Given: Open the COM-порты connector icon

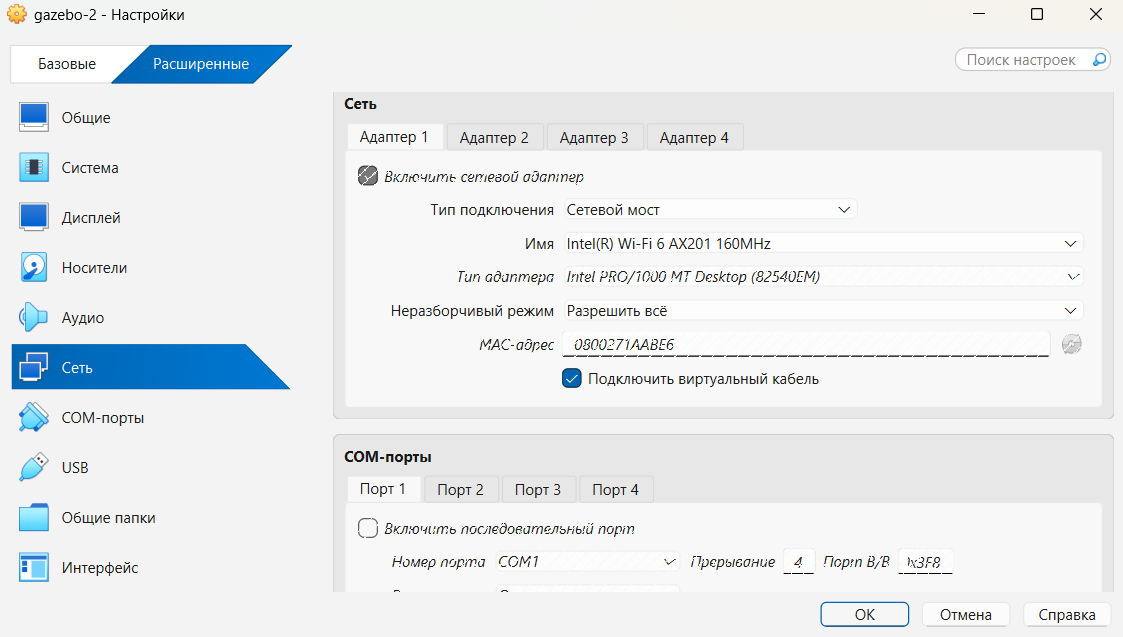Looking at the screenshot, I should 34,417.
